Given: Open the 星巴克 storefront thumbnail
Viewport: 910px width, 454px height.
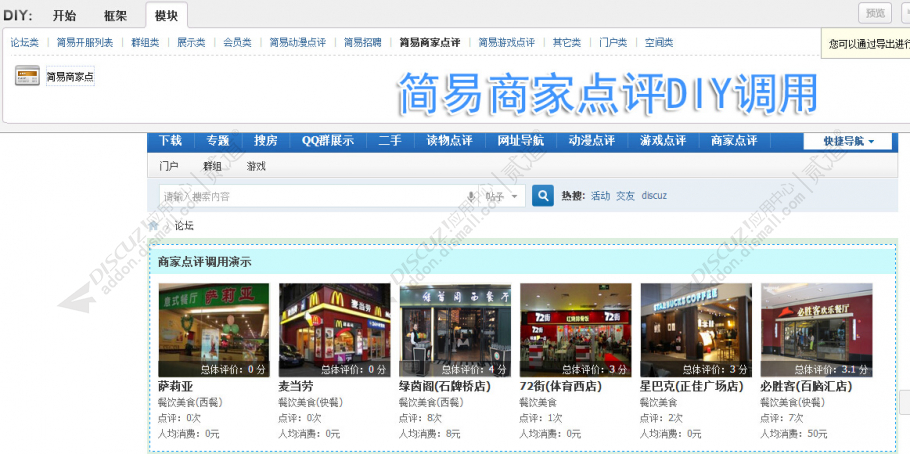Looking at the screenshot, I should [696, 330].
